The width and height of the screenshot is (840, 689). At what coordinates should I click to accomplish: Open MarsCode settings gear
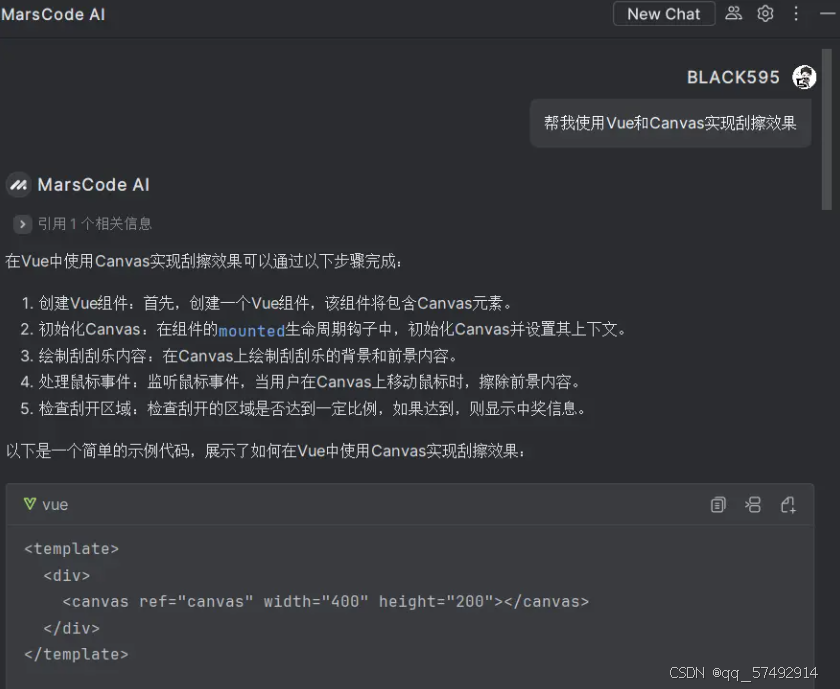tap(765, 13)
